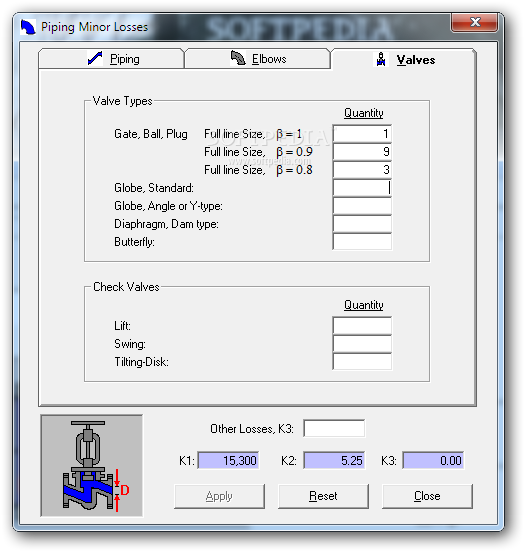Click the 'Butterfly:' label

pyautogui.click(x=135, y=242)
